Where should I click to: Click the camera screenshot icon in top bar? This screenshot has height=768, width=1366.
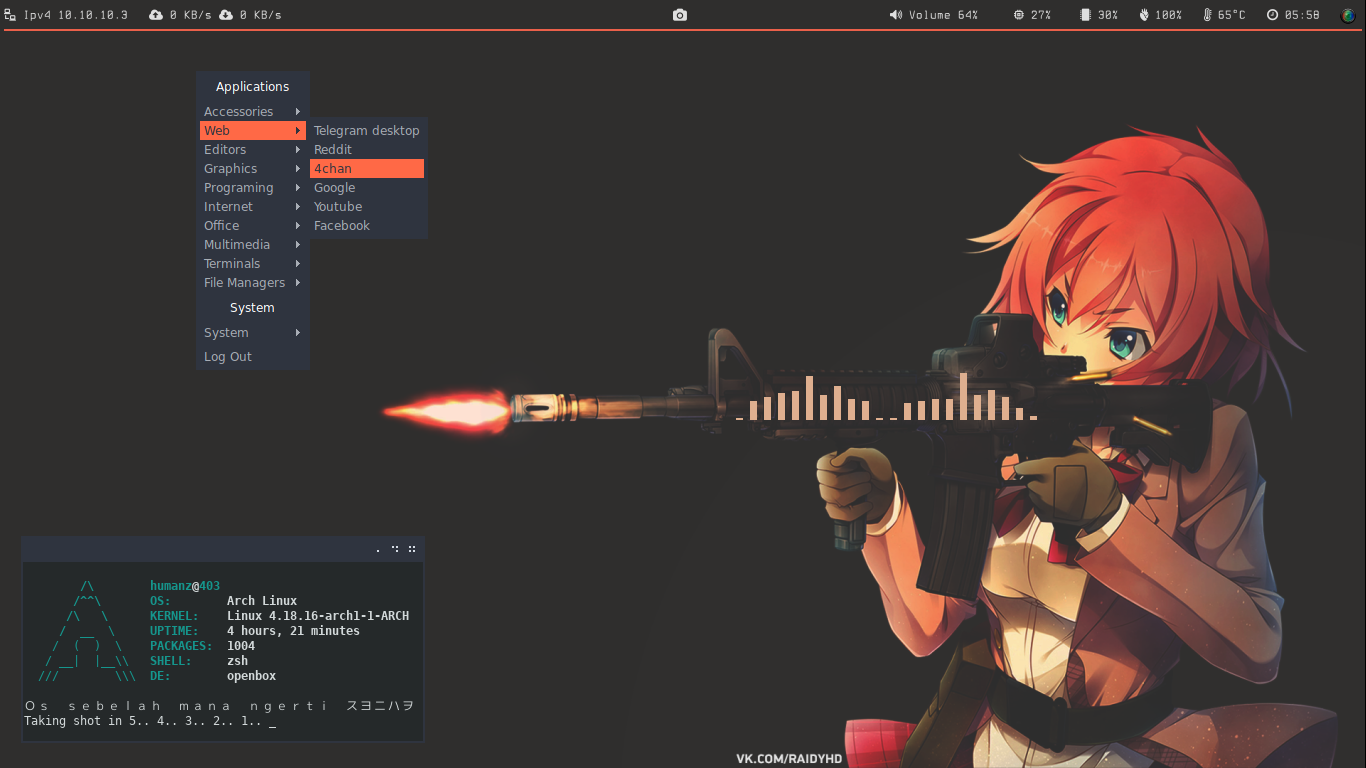point(680,15)
